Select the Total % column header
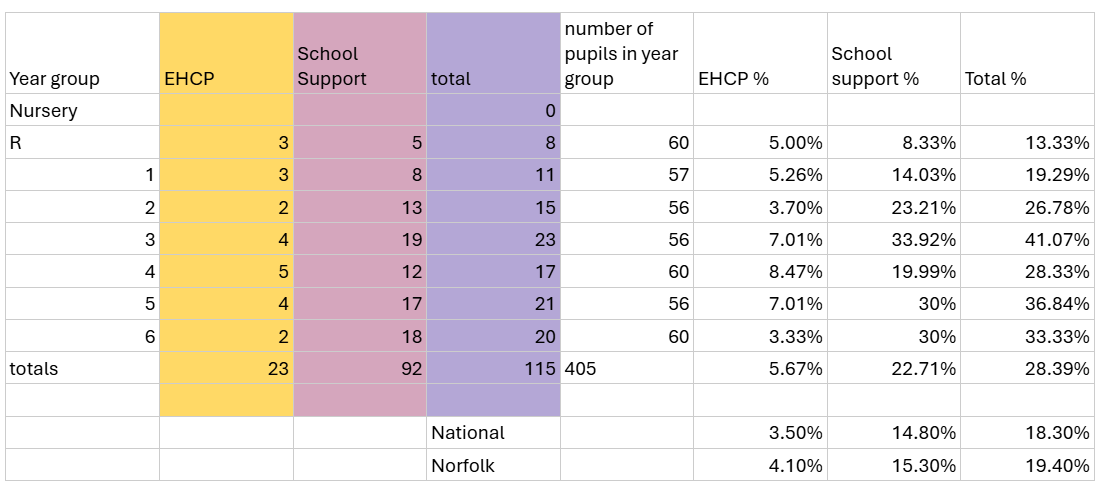The image size is (1108, 492). 1027,54
